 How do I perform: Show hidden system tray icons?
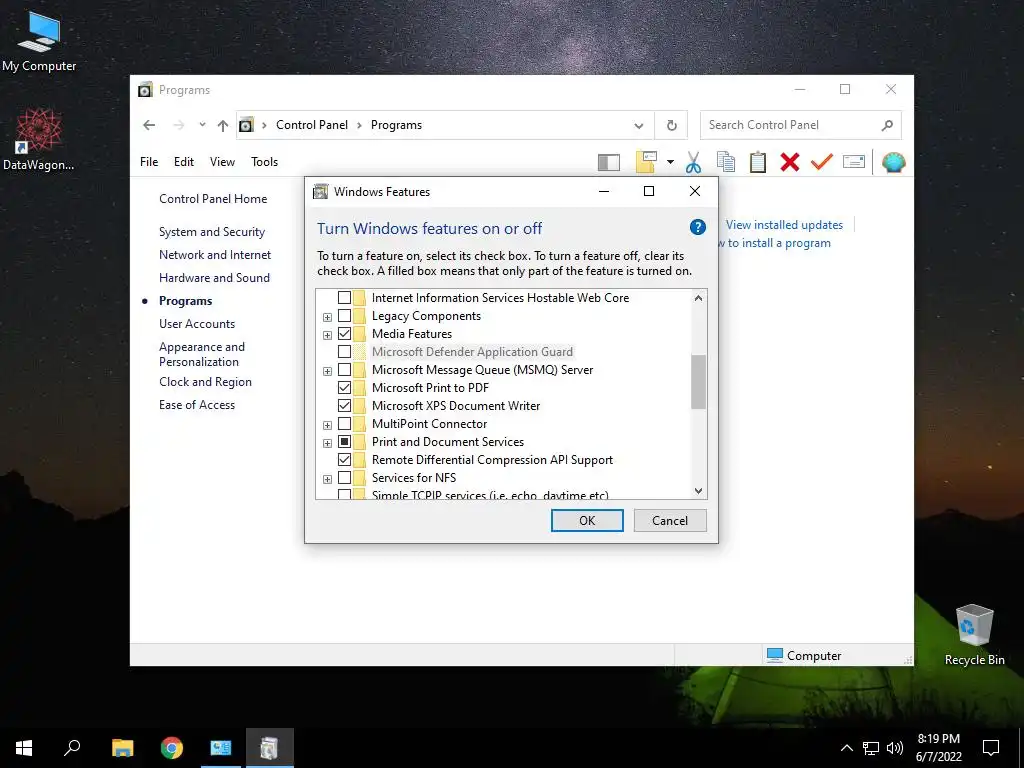[x=846, y=748]
